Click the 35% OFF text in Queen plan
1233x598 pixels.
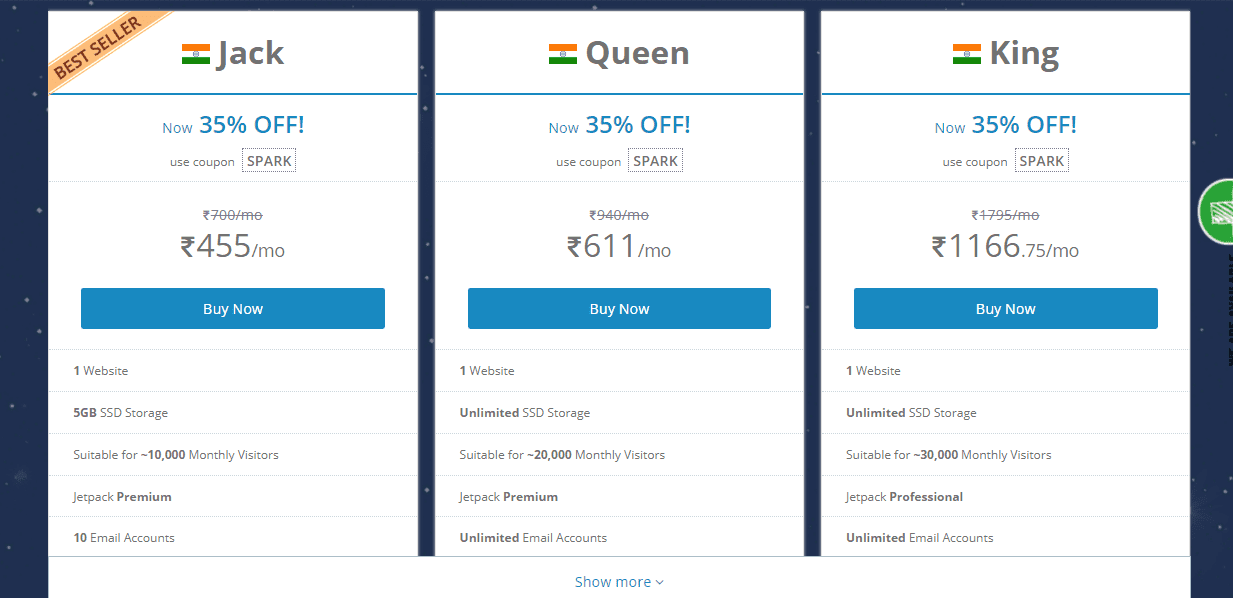tap(638, 125)
